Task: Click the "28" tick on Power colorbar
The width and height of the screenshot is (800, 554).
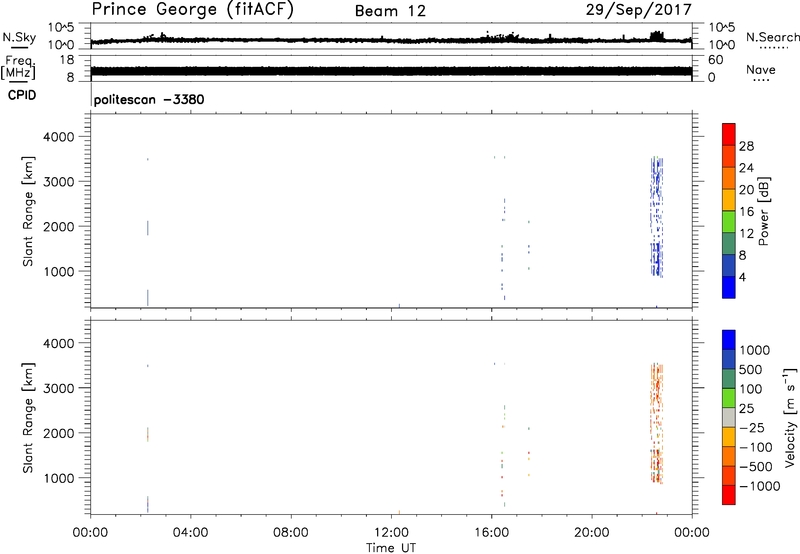Action: click(746, 146)
